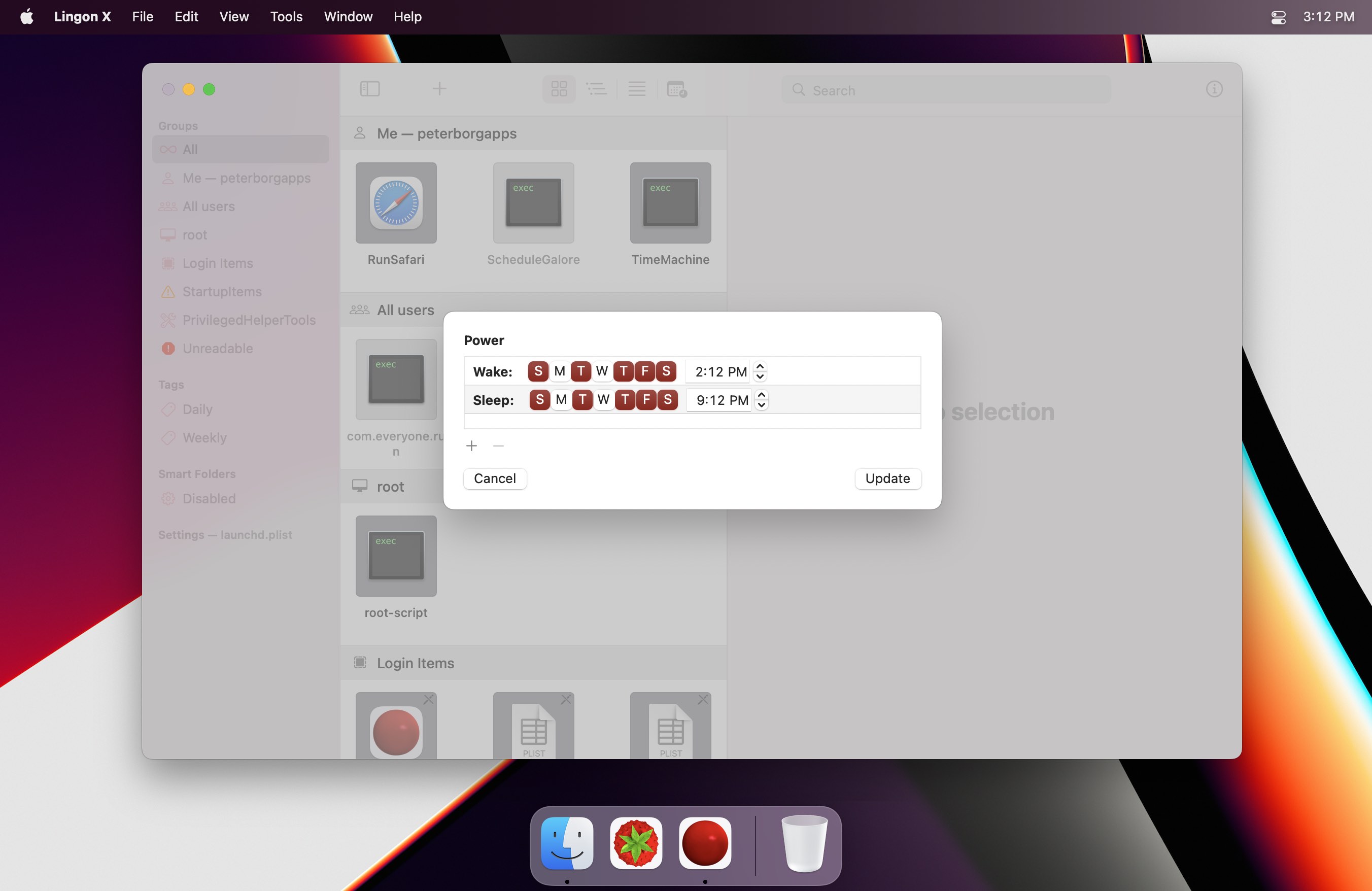
Task: Select the ScheduleGalore job icon
Action: tap(533, 203)
